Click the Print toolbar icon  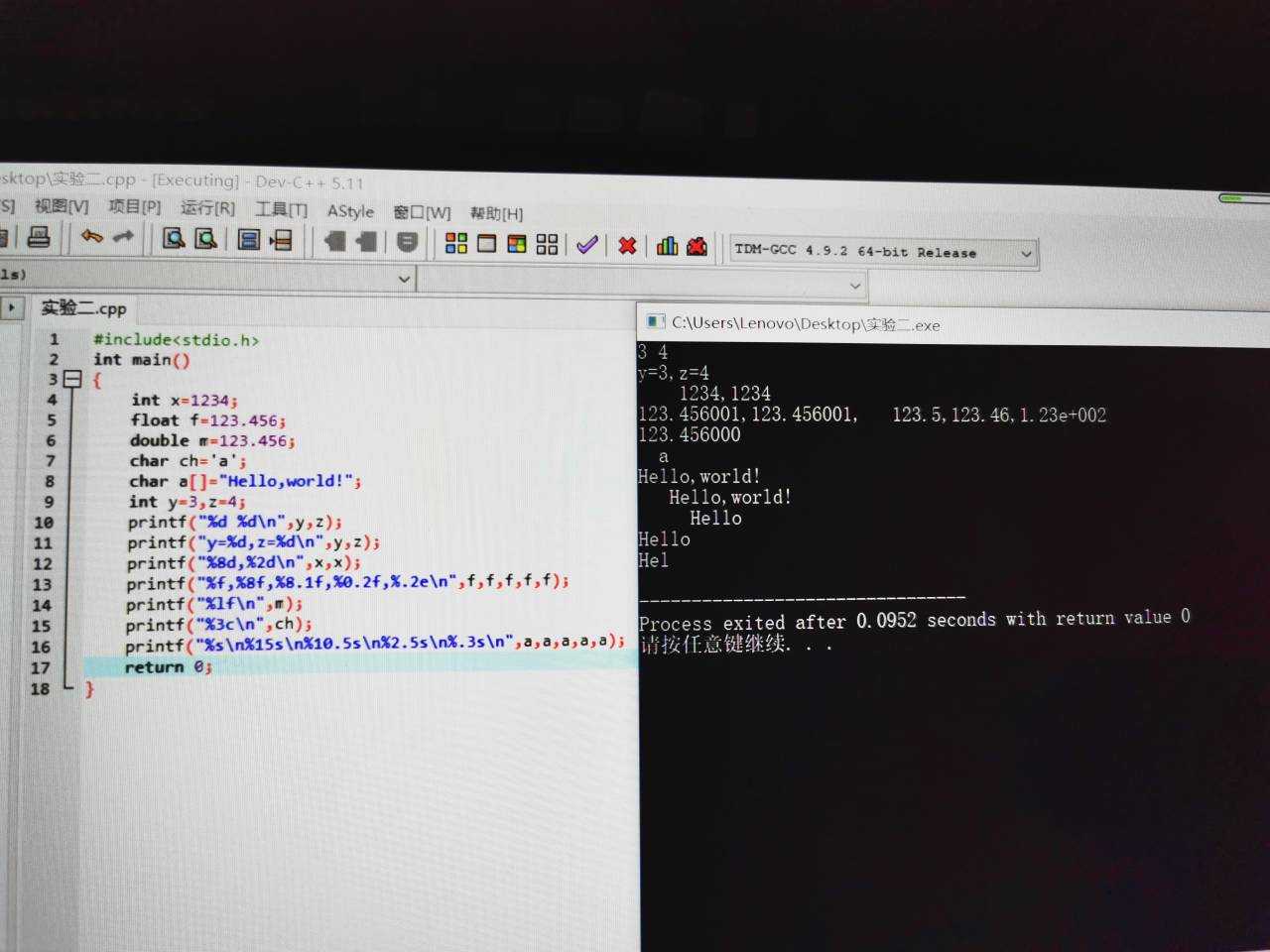coord(39,237)
